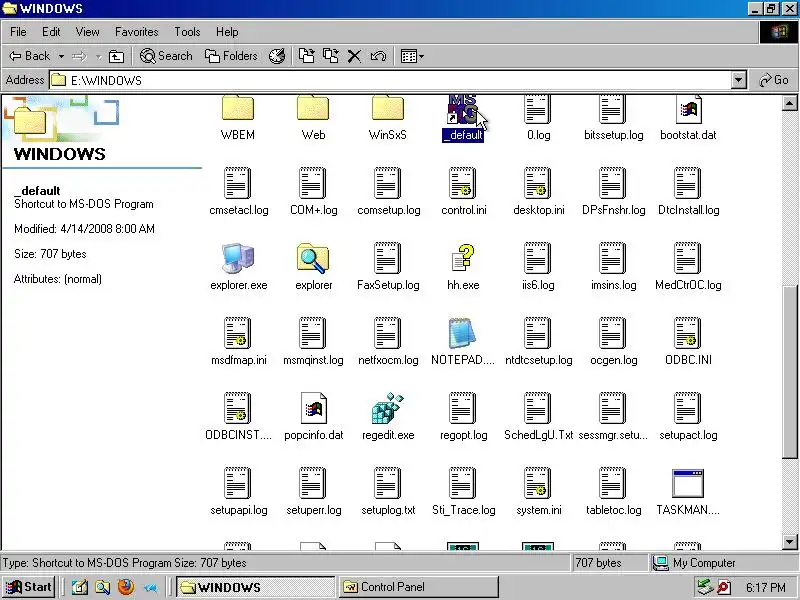Select the system.ini file
The width and height of the screenshot is (800, 600).
pos(538,483)
